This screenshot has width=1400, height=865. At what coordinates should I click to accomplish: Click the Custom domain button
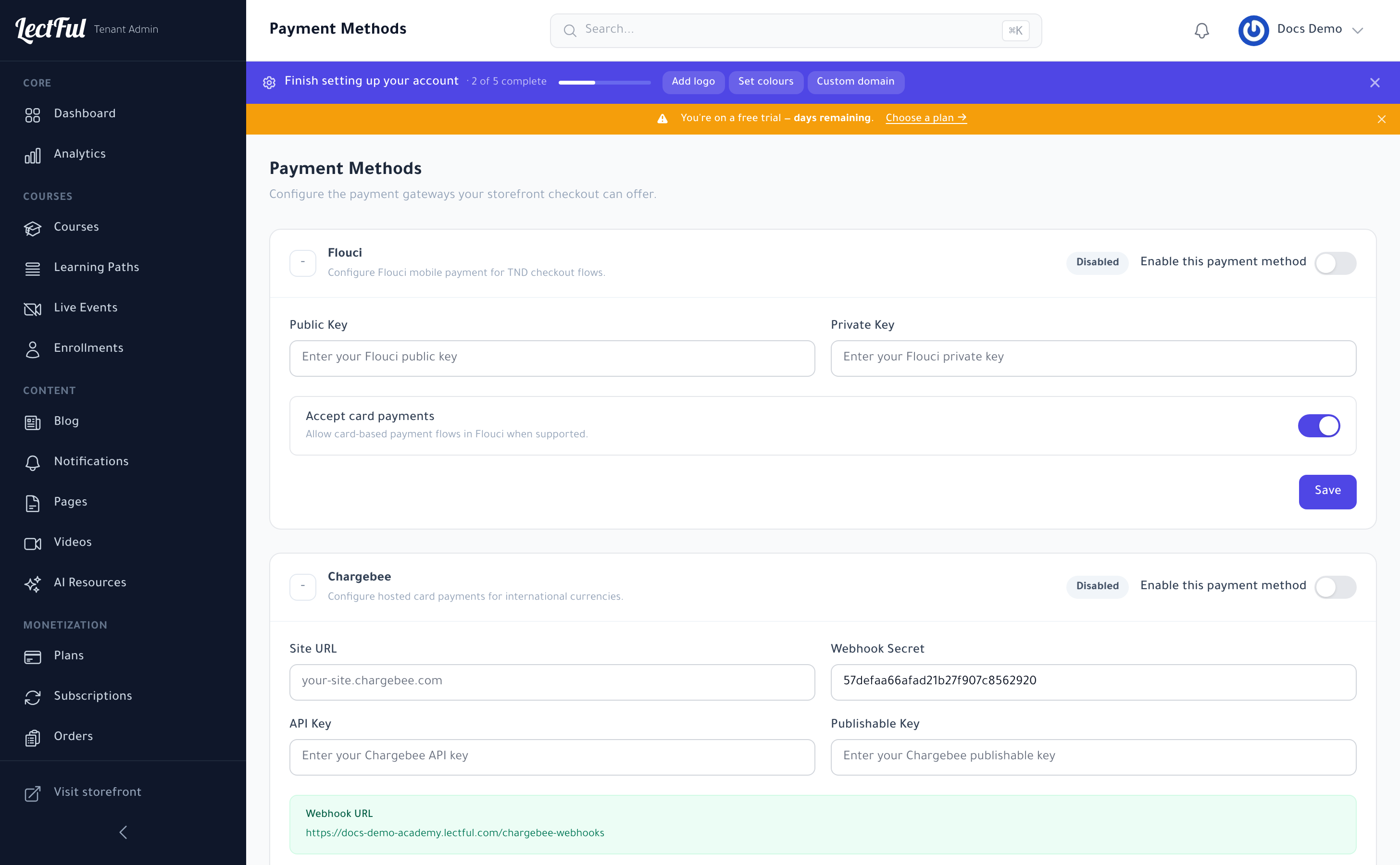point(856,82)
